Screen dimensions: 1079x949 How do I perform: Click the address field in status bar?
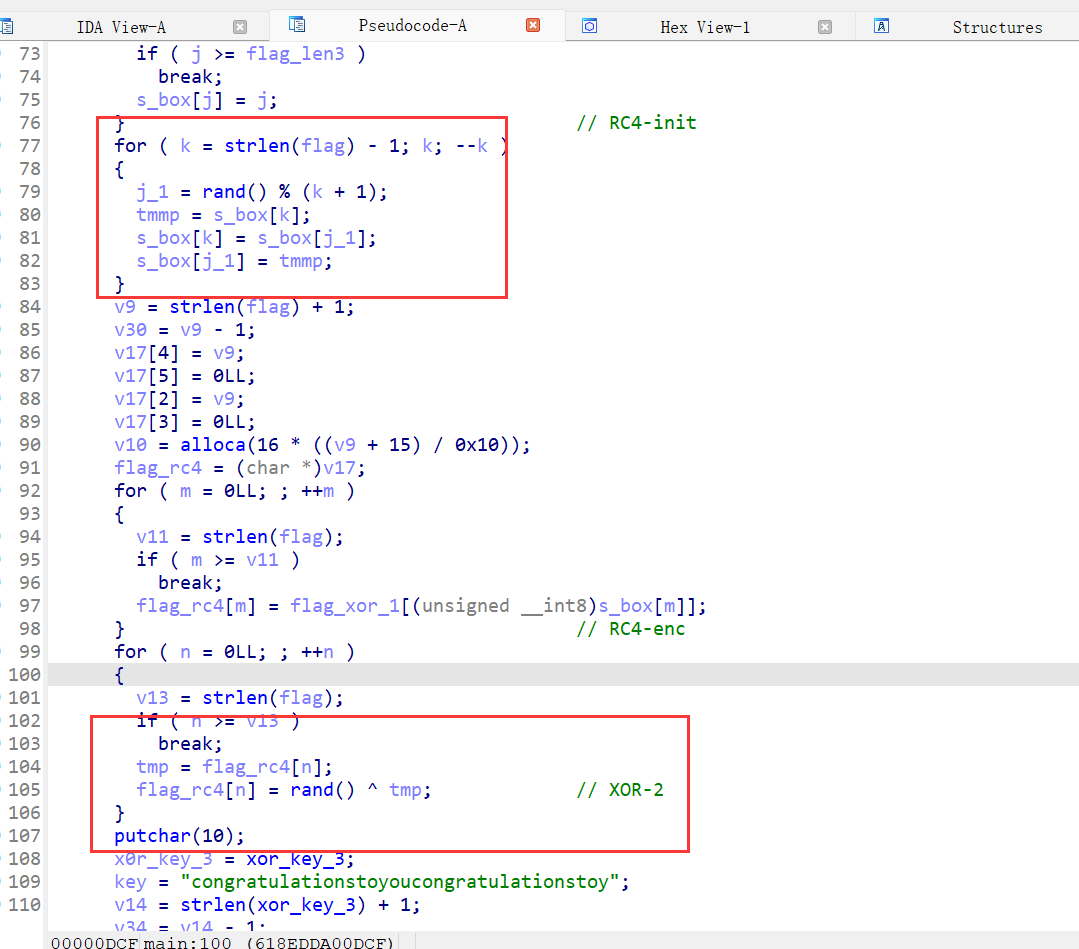pyautogui.click(x=220, y=942)
